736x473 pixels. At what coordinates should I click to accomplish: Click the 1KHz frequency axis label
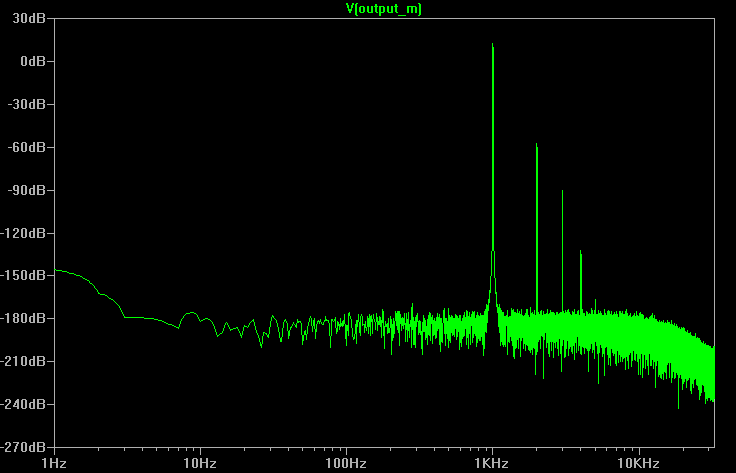coord(491,464)
